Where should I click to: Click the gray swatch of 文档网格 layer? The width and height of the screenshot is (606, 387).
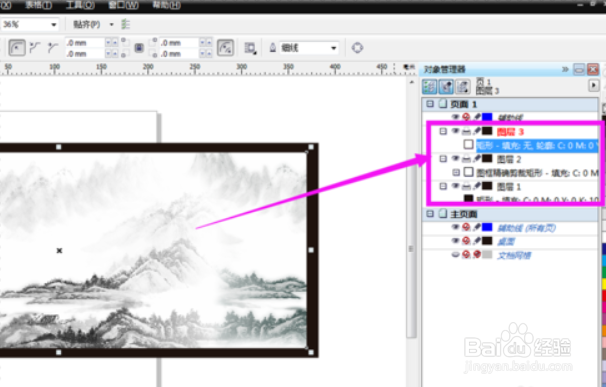point(487,255)
